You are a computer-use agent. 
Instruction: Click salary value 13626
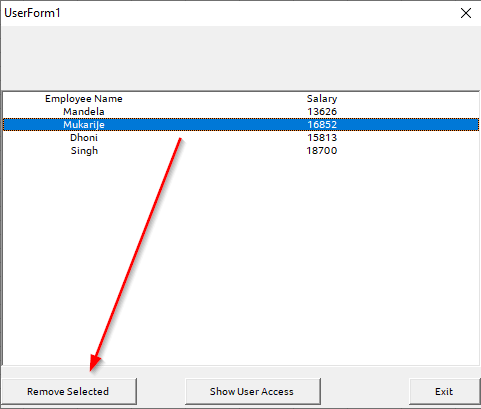coord(322,111)
